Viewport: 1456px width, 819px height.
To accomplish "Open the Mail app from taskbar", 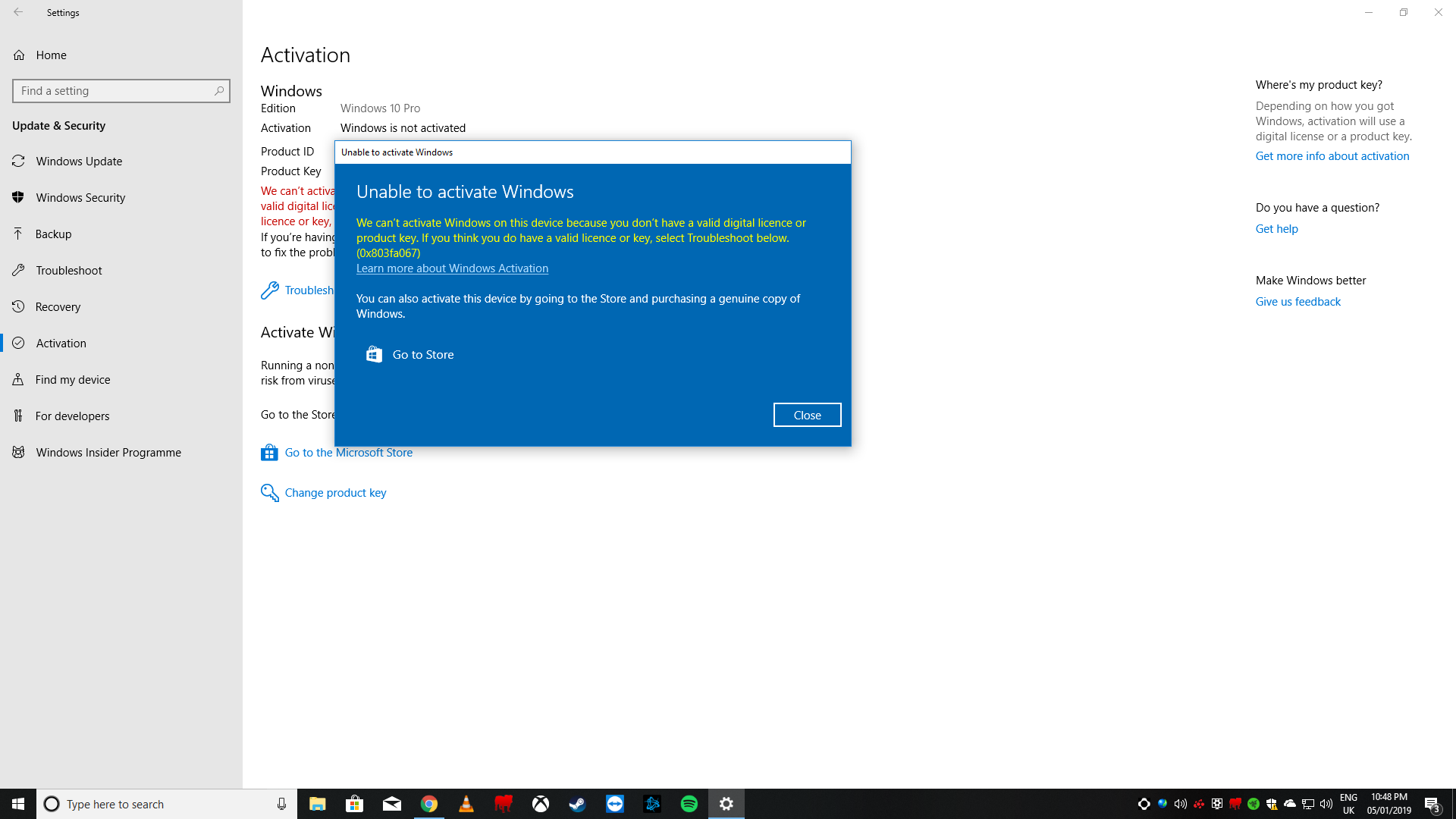I will pos(392,804).
